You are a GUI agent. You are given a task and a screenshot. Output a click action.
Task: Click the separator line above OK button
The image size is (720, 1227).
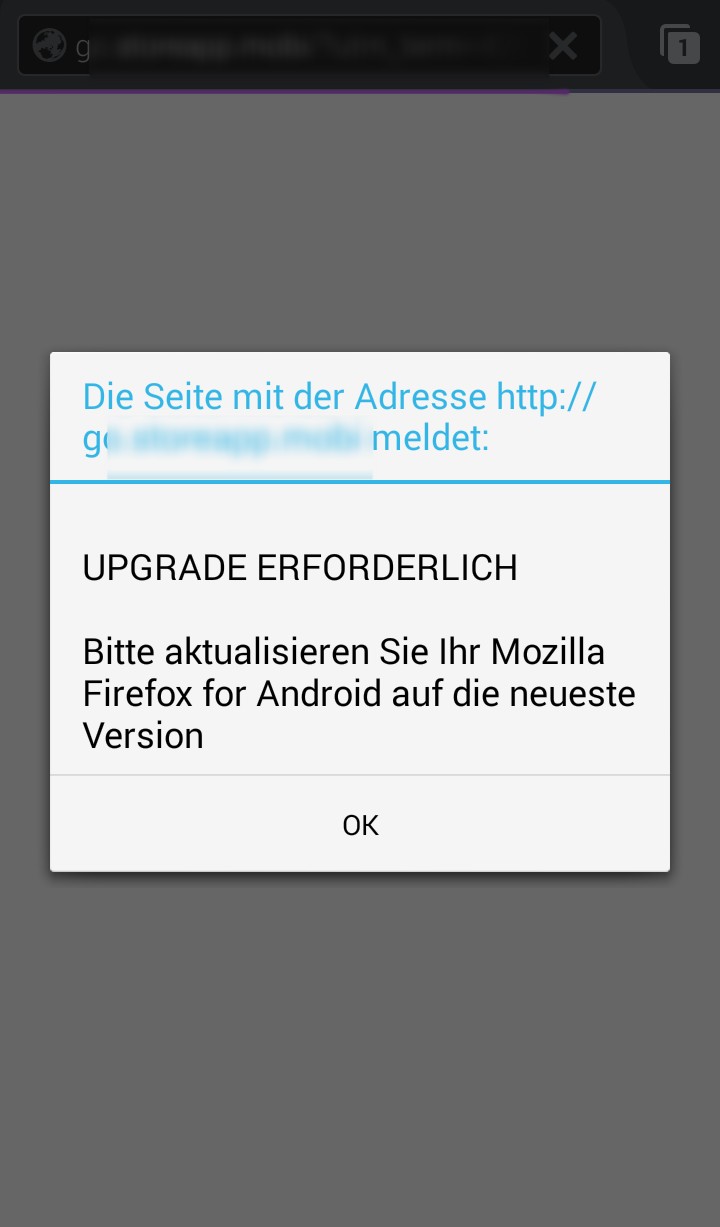(360, 775)
